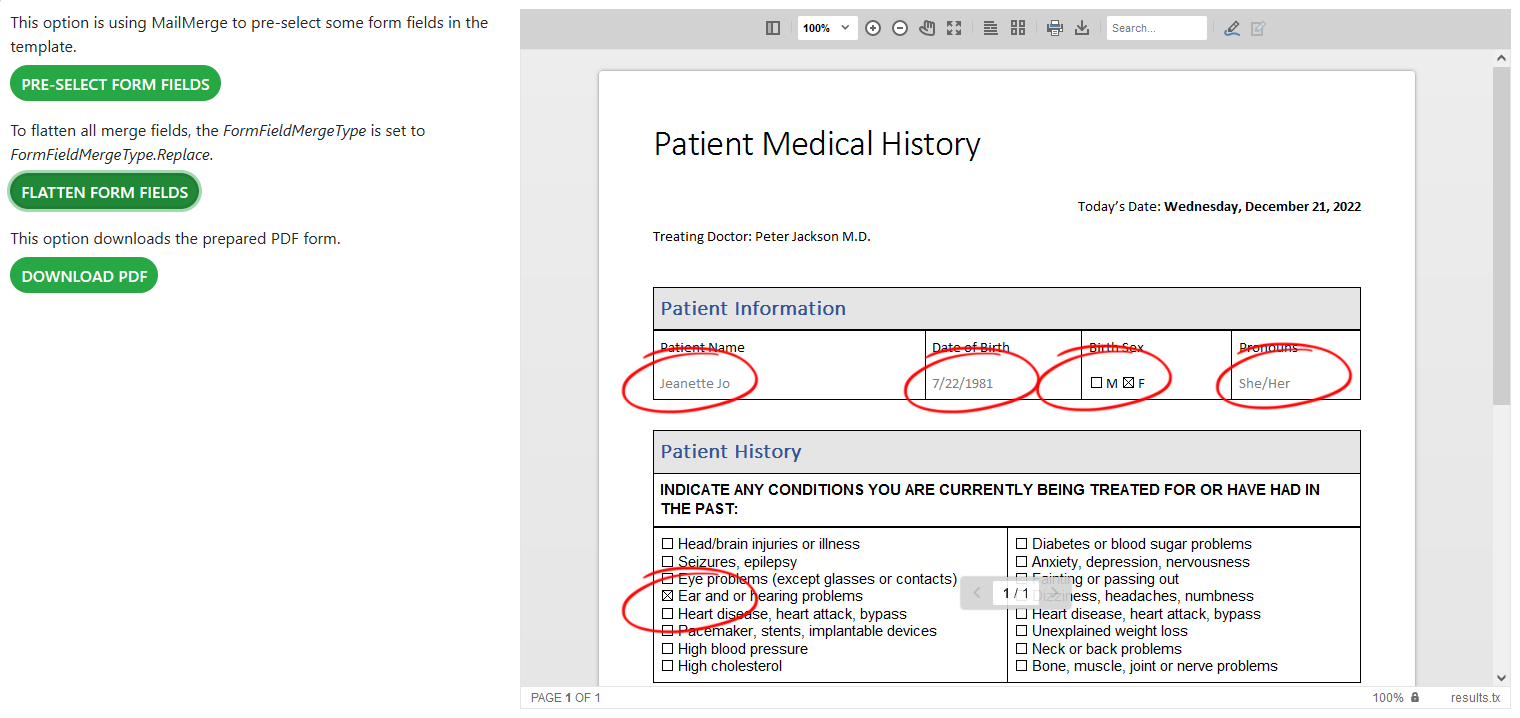Click results.tx file name in status bar

1475,698
